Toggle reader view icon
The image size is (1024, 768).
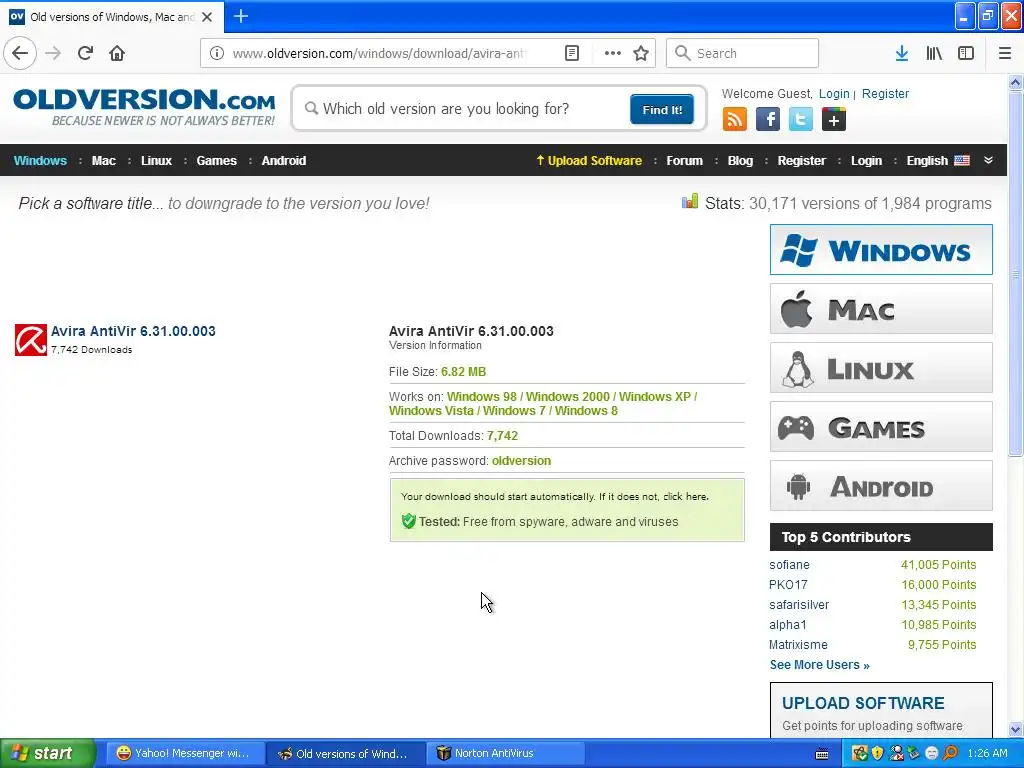tap(571, 53)
